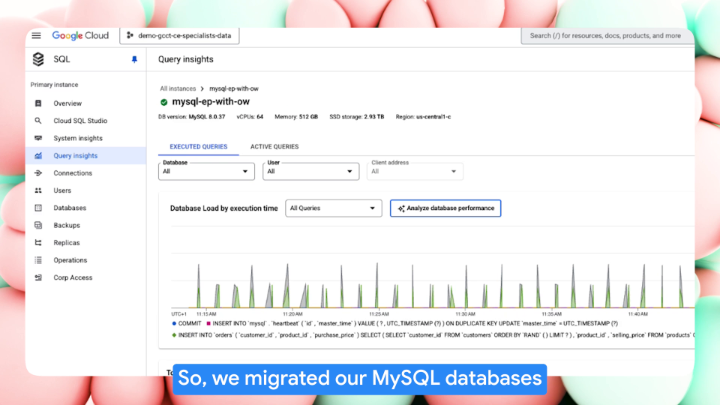Click the DB version MySQL 8.0.37 text
Image resolution: width=720 pixels, height=405 pixels.
point(191,117)
